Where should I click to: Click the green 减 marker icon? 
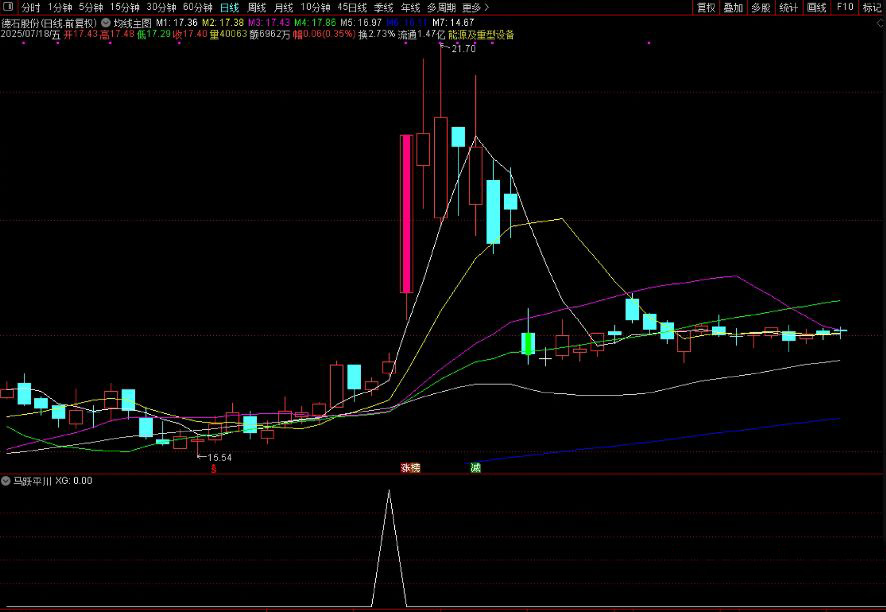pyautogui.click(x=475, y=467)
